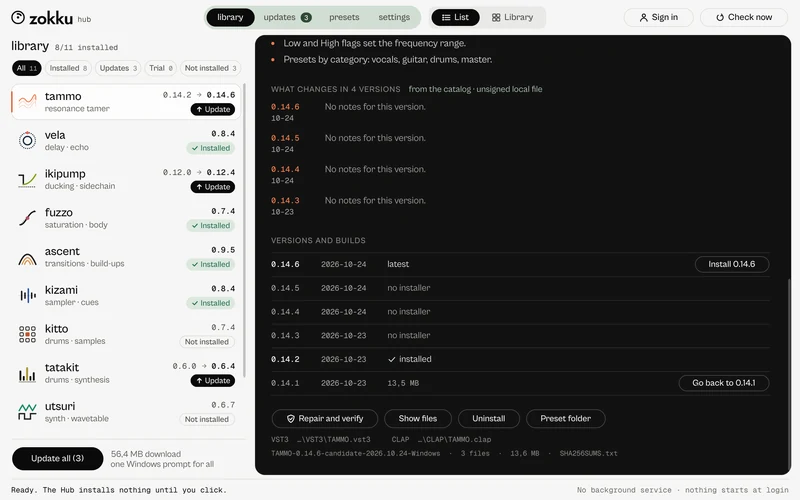Screen dimensions: 800x500
Task: Filter library by All 11
Action: [27, 68]
